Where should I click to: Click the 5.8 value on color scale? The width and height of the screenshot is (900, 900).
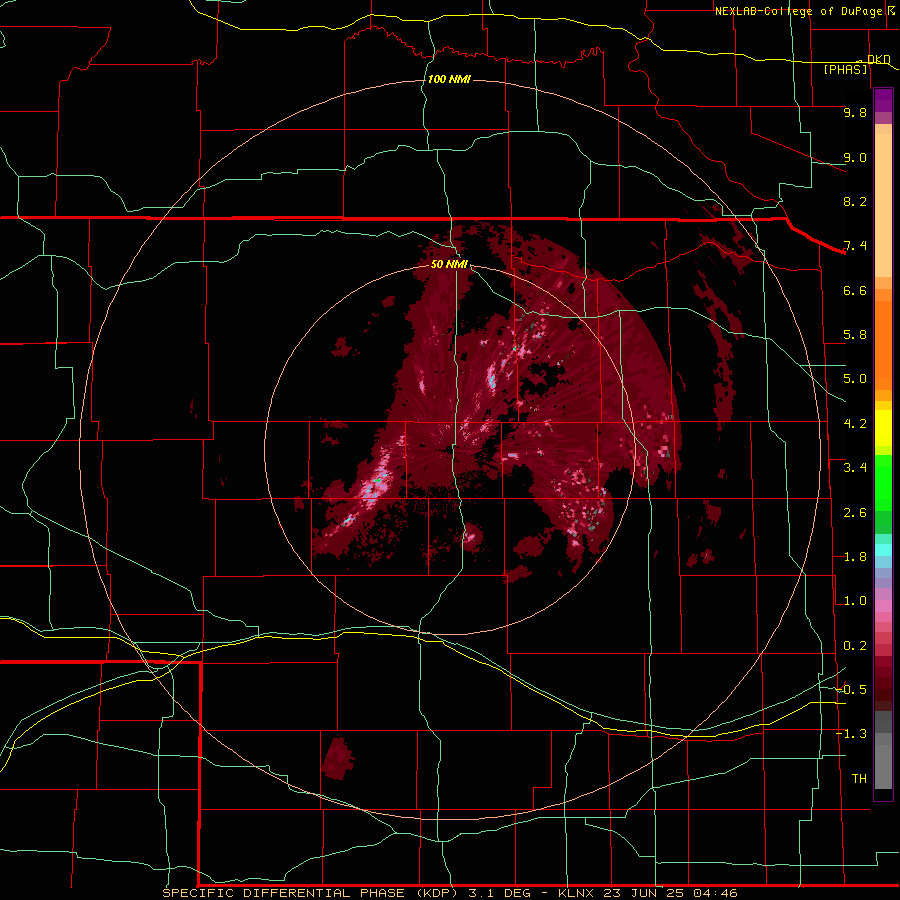[855, 335]
